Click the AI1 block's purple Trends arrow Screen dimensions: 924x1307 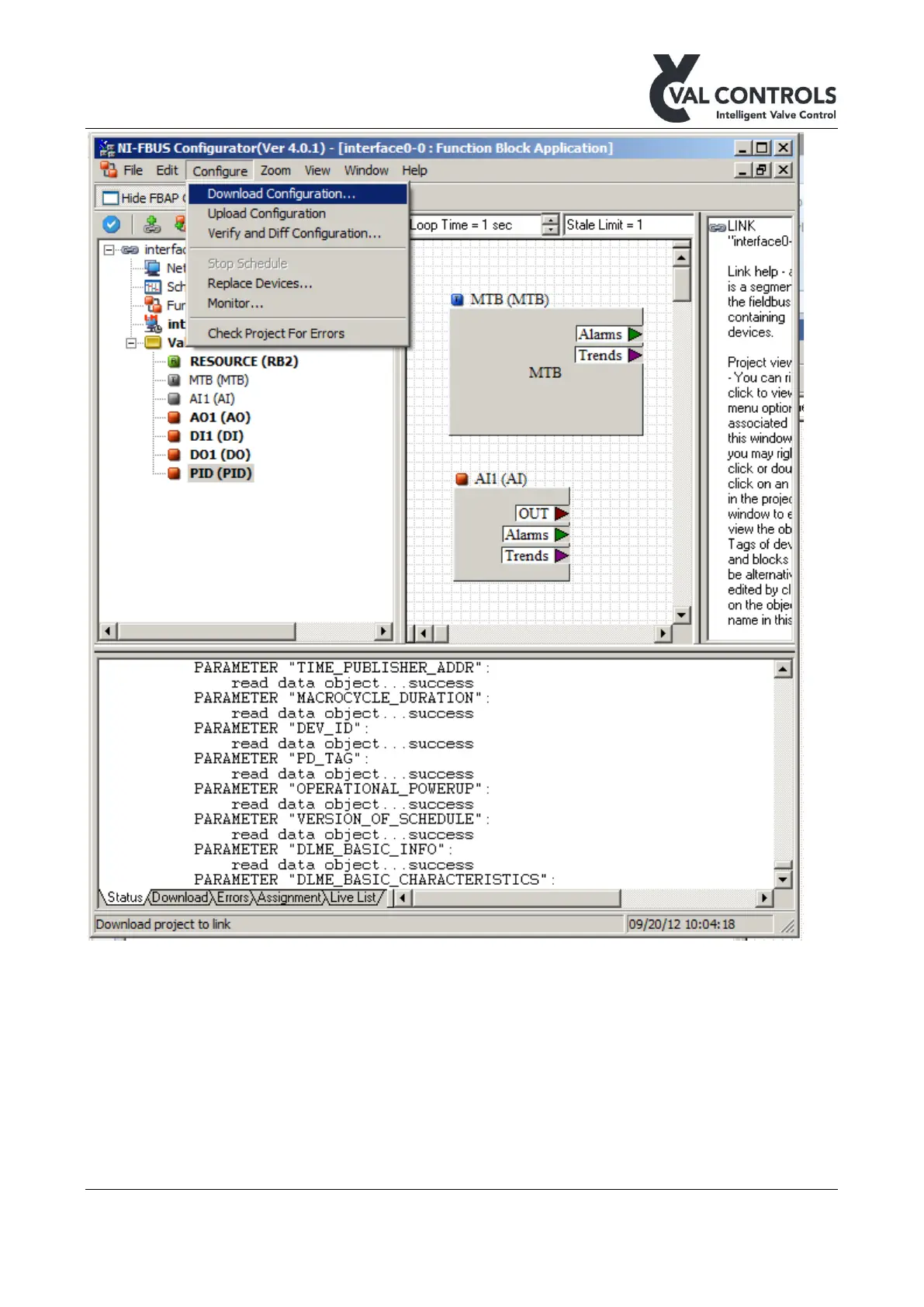click(x=562, y=556)
